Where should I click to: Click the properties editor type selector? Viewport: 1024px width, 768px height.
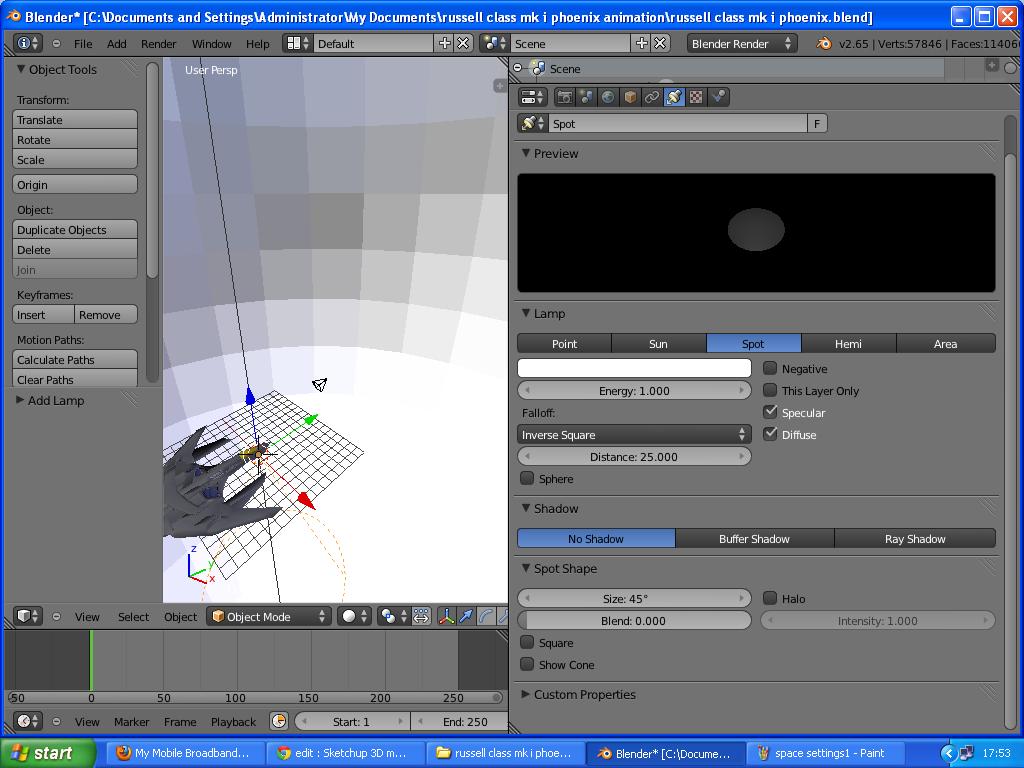(x=532, y=97)
